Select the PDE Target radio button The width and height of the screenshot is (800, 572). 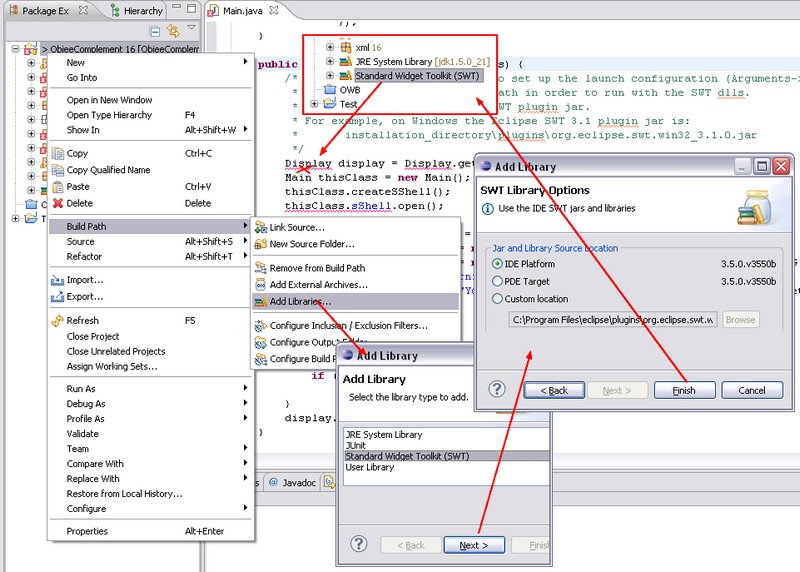pyautogui.click(x=498, y=281)
